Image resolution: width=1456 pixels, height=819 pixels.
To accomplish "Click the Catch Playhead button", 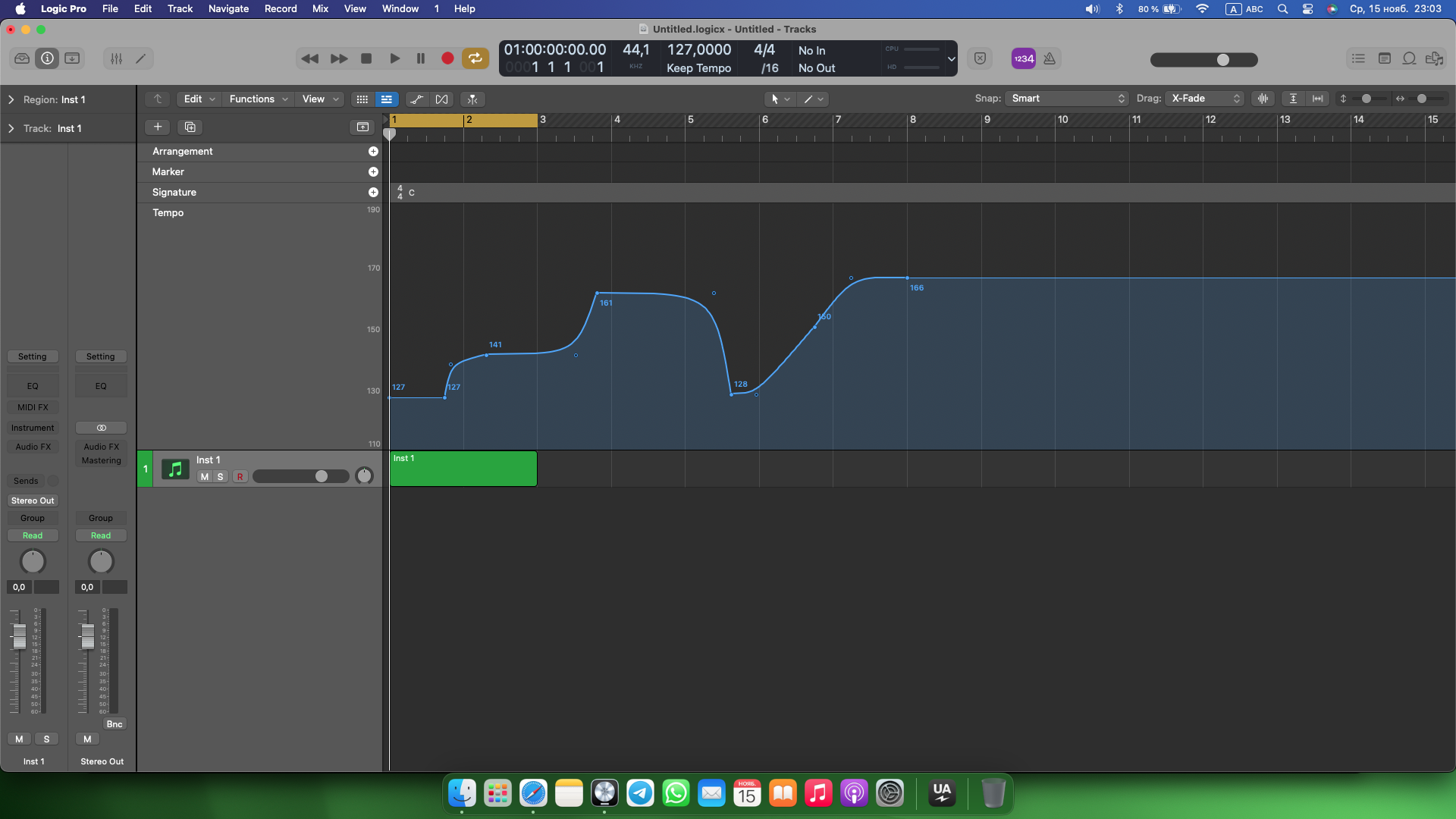I will pyautogui.click(x=472, y=99).
